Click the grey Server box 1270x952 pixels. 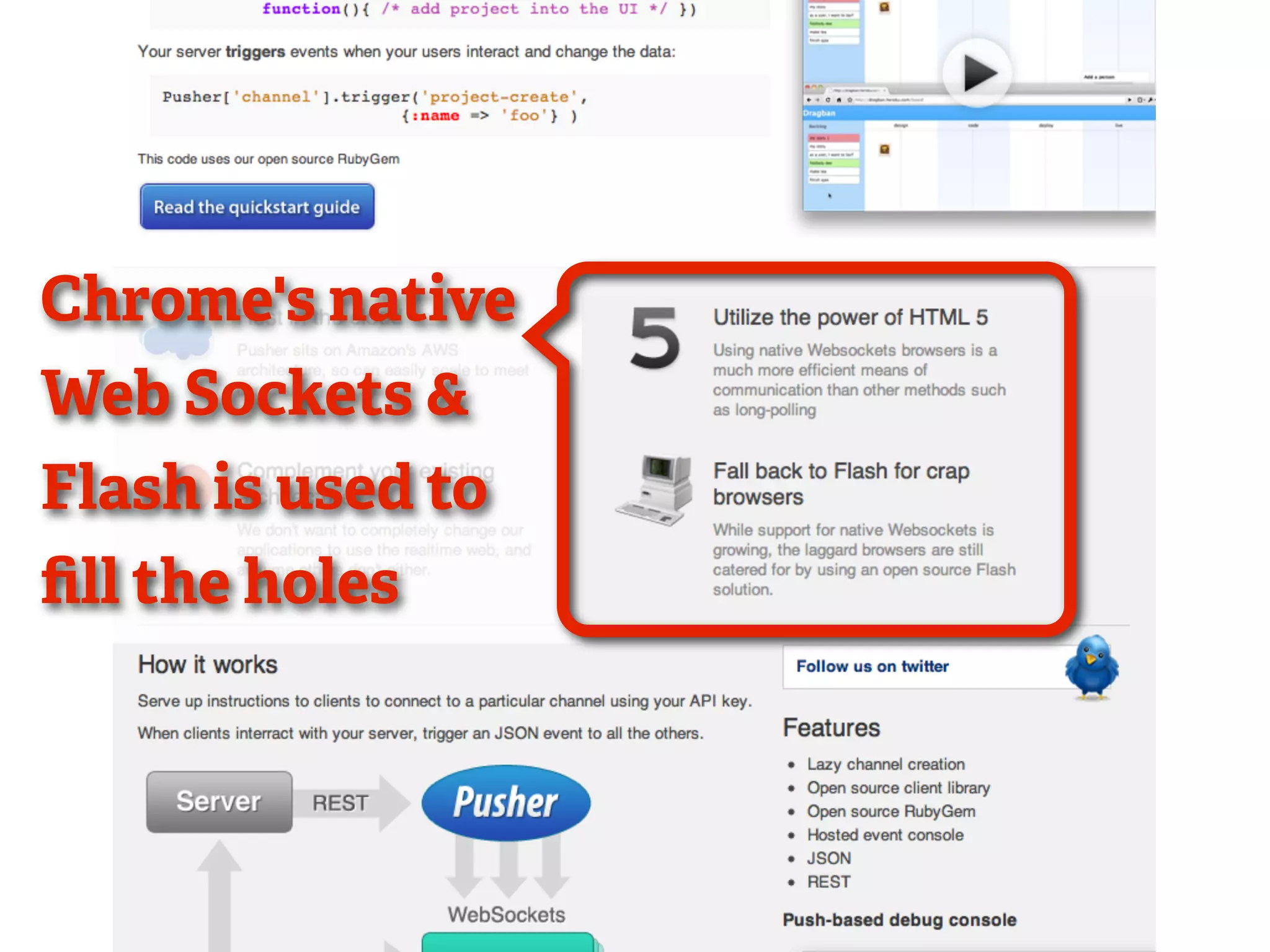pos(219,801)
